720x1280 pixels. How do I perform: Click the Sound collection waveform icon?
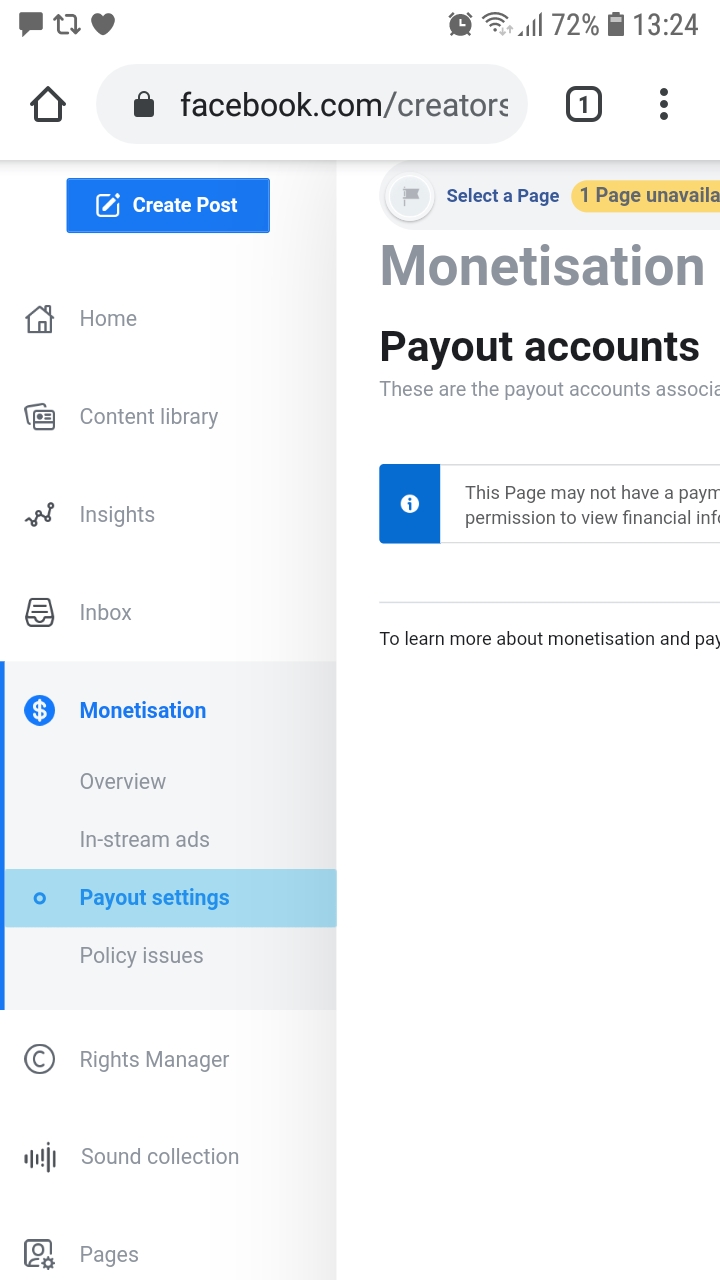point(40,1157)
